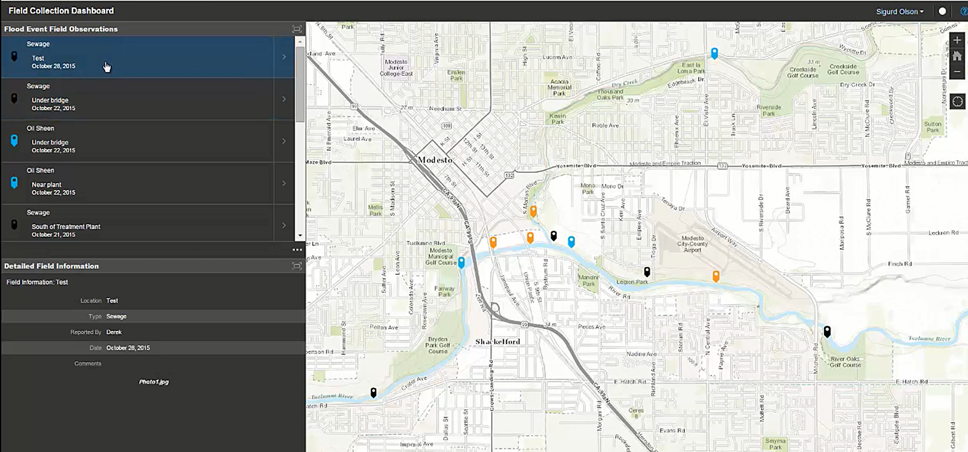968x452 pixels.
Task: Expand the Oil Sheen Near plant row chevron
Action: 284,183
